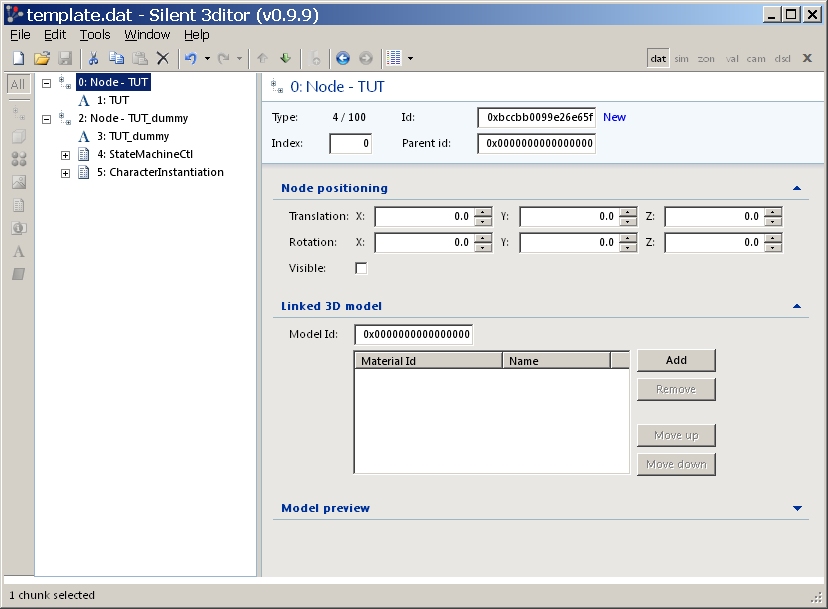Collapse the Linked 3D model section

click(x=797, y=306)
